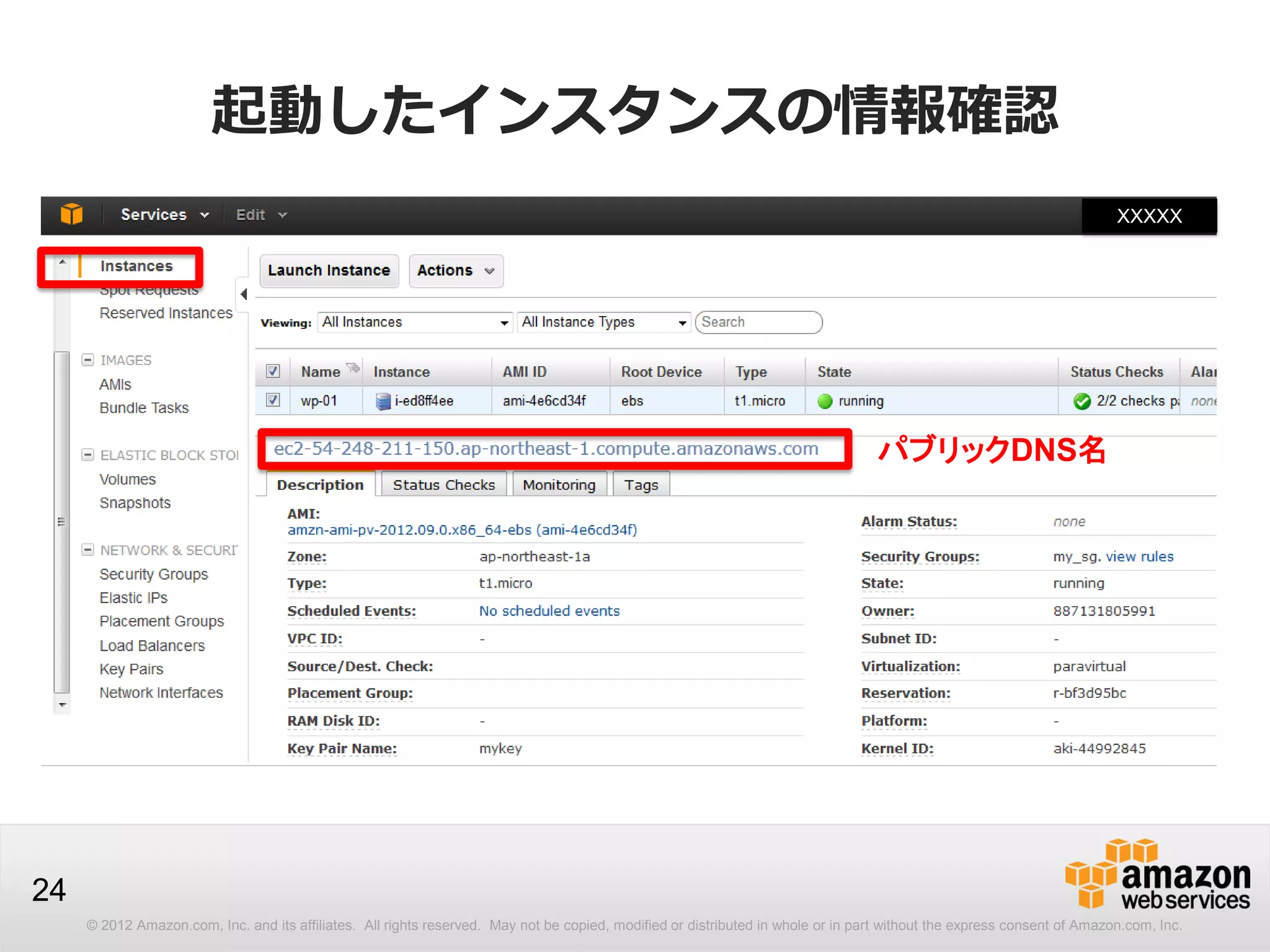Click the Zone value ap-northeast-1a
The width and height of the screenshot is (1270, 952).
point(535,557)
